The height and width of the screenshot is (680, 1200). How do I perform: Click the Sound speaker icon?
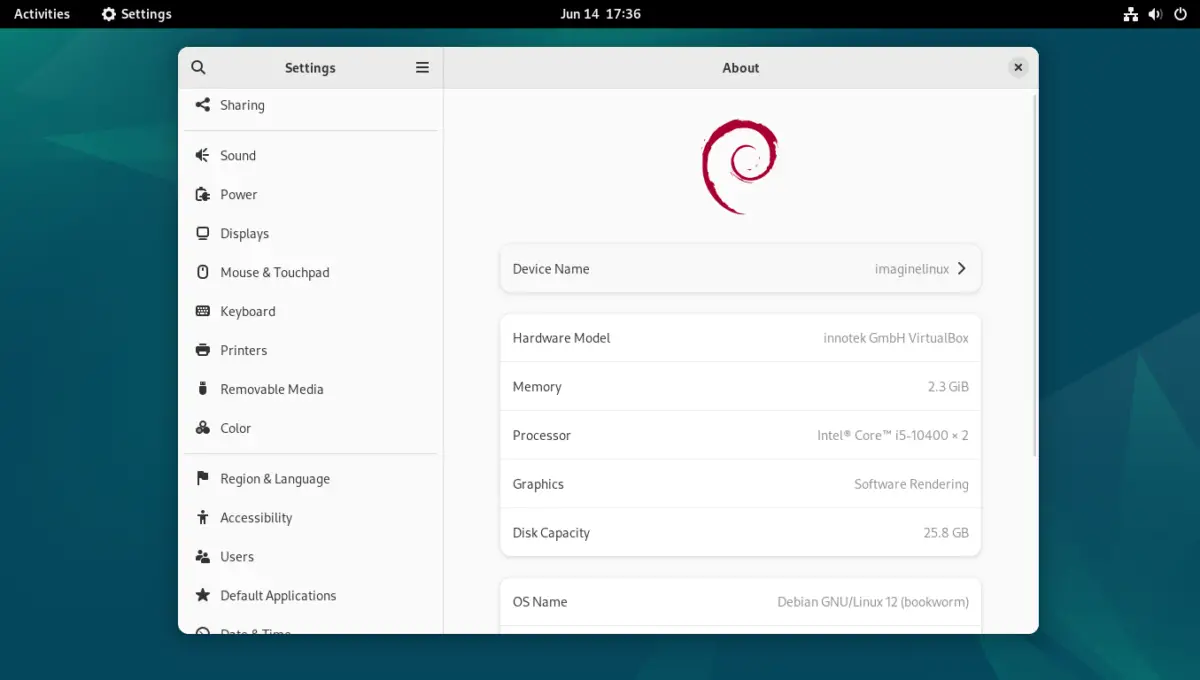coord(202,155)
